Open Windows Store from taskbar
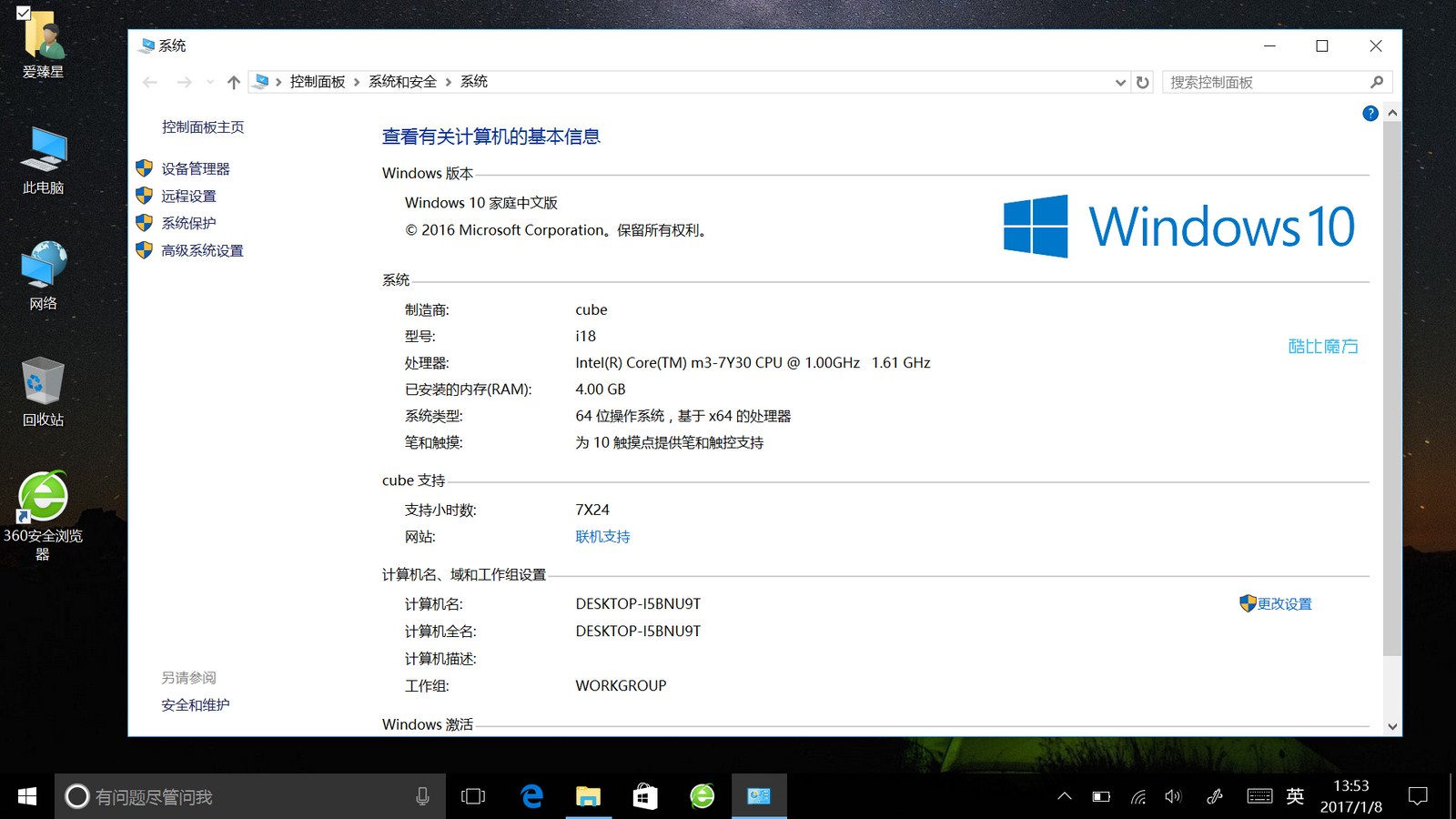 tap(645, 797)
